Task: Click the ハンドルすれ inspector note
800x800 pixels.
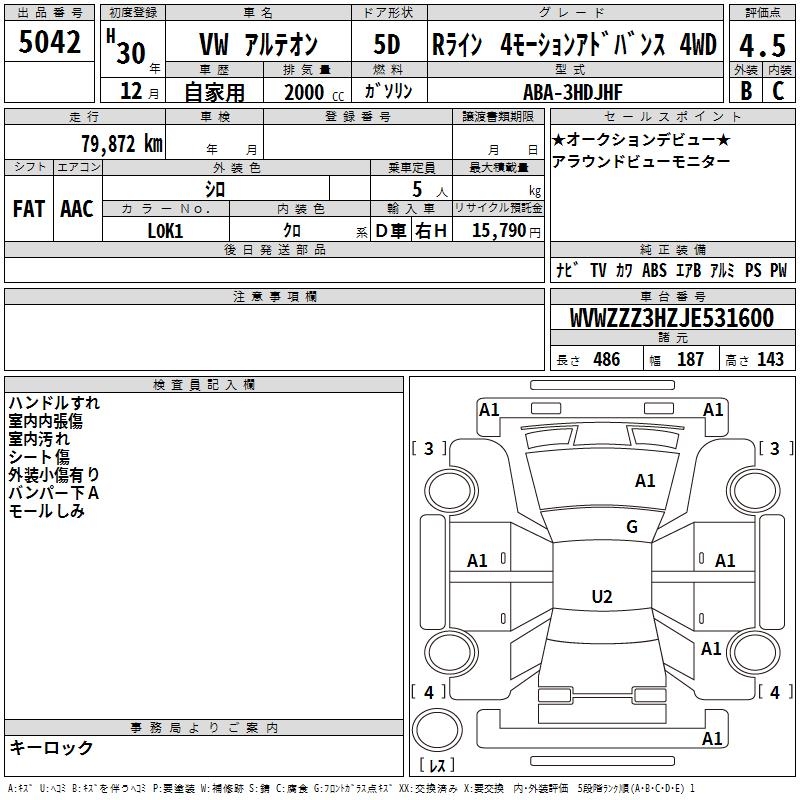Action: [54, 403]
